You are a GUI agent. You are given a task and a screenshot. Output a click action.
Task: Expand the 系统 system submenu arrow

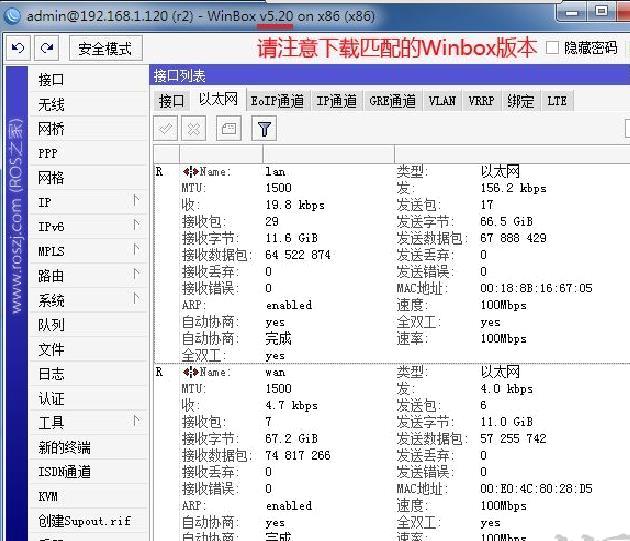136,298
